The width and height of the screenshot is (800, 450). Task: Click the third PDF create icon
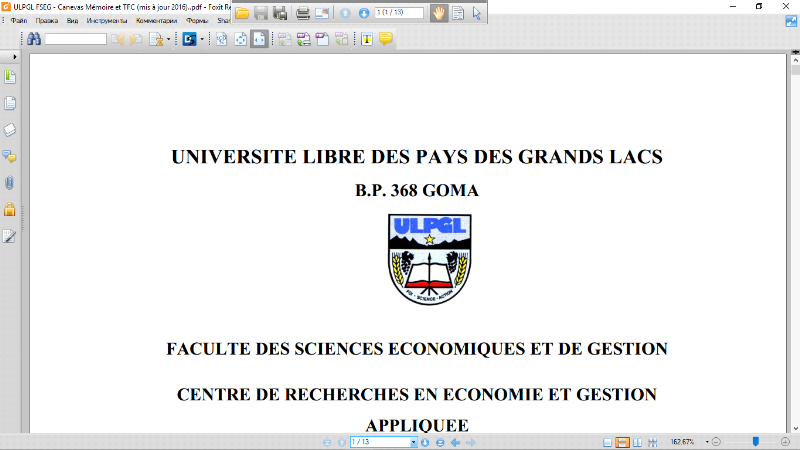[322, 39]
